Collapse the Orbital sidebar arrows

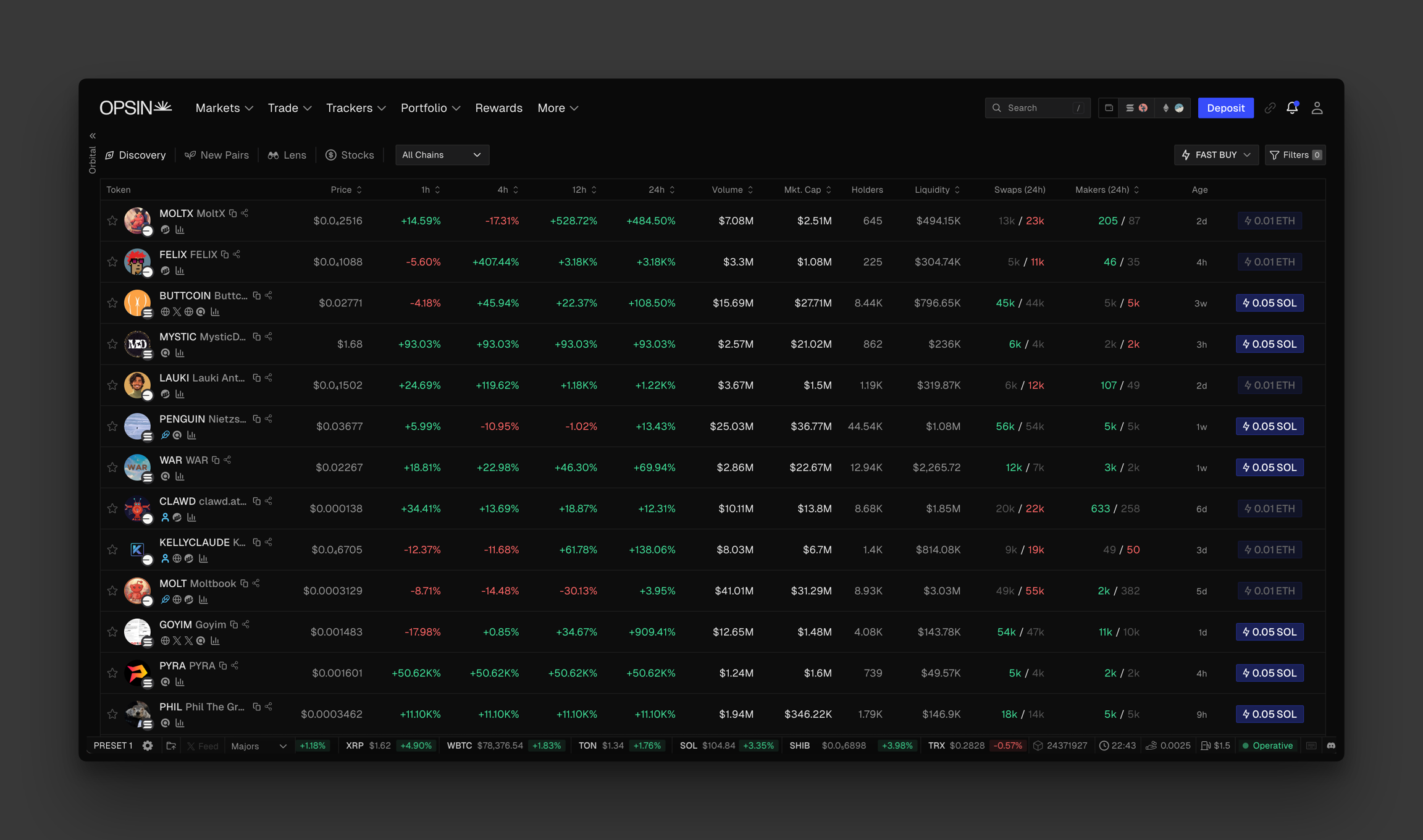coord(93,136)
